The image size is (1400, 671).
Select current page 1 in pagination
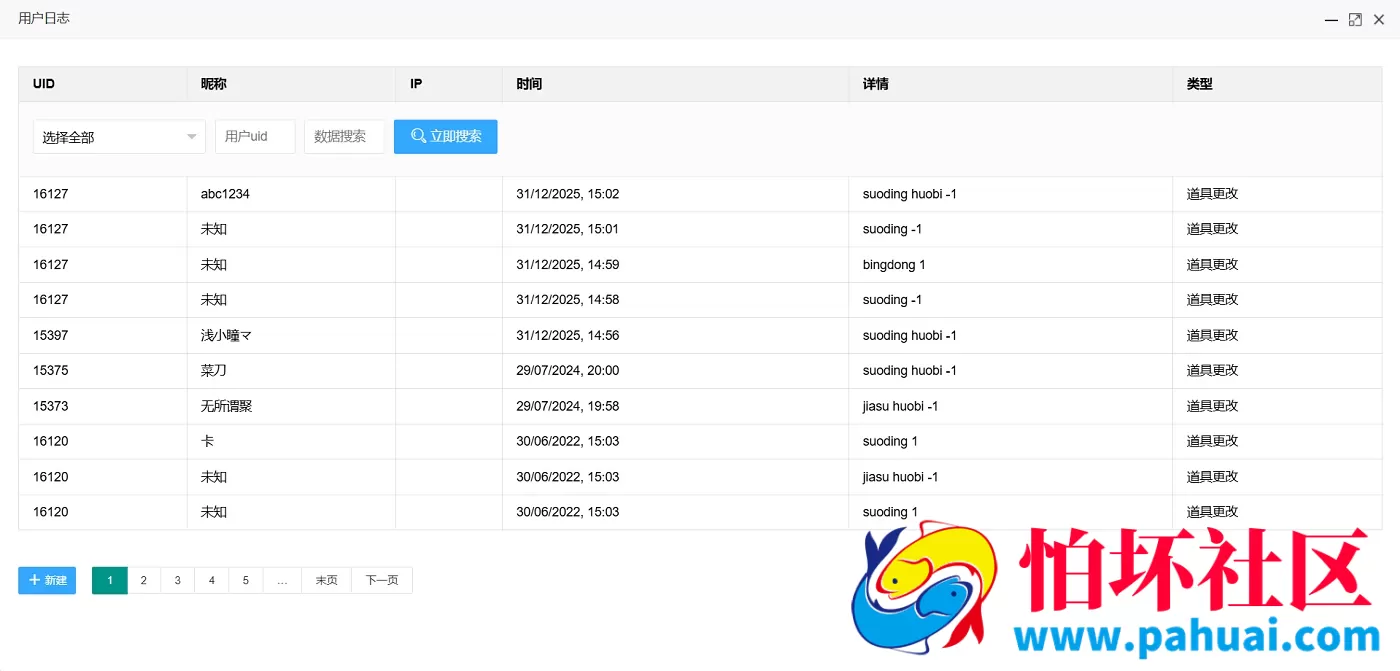[110, 580]
